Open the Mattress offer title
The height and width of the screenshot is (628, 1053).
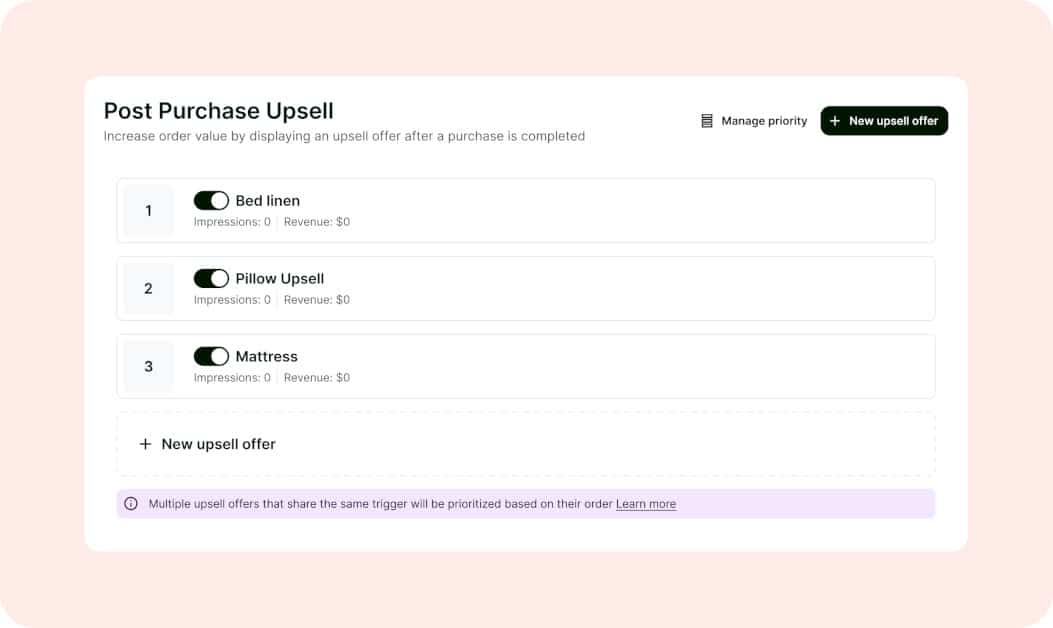coord(266,356)
